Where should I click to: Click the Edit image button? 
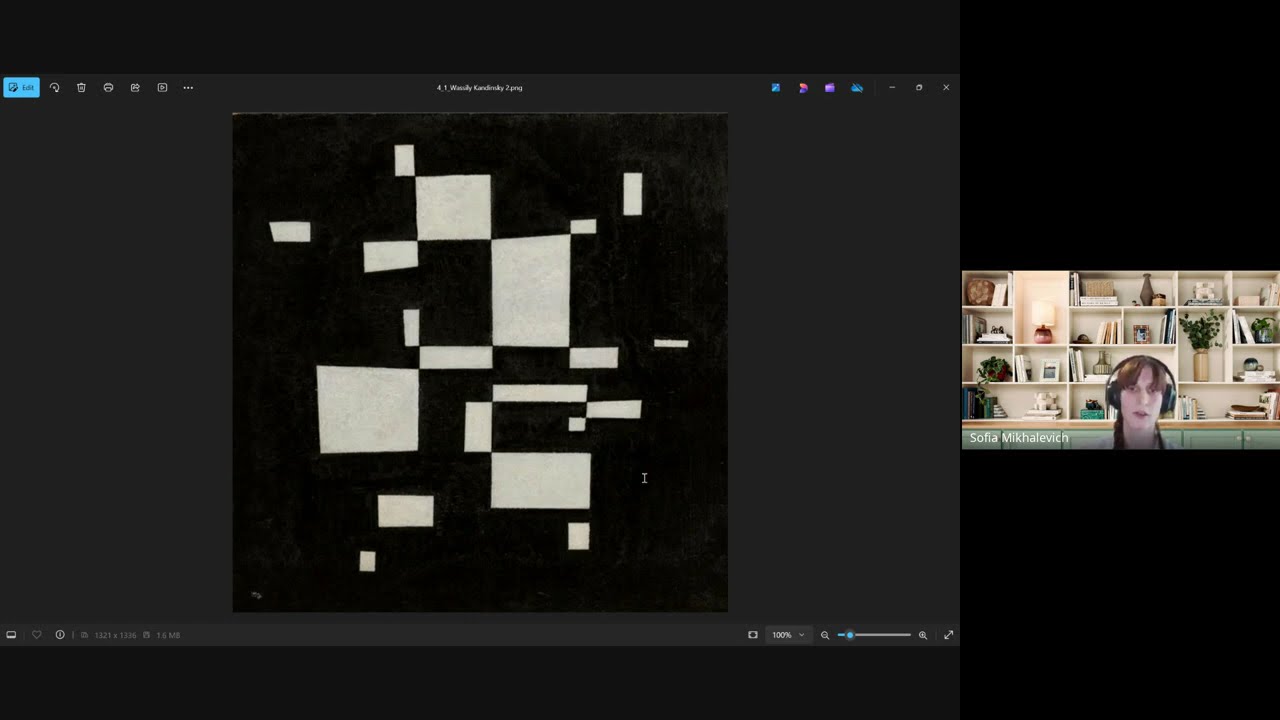click(21, 88)
